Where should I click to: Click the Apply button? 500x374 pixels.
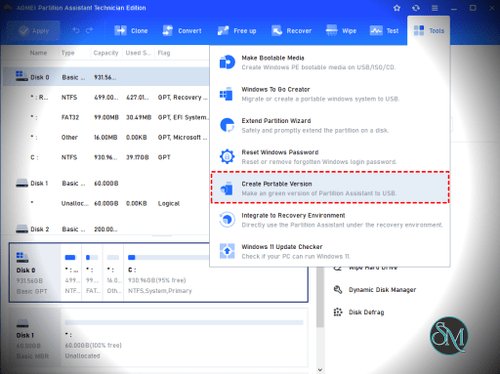34,31
